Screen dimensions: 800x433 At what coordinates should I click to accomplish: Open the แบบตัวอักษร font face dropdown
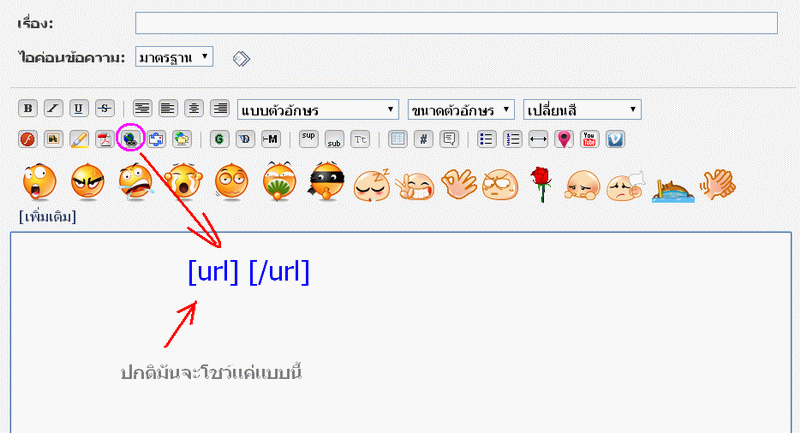coord(318,109)
